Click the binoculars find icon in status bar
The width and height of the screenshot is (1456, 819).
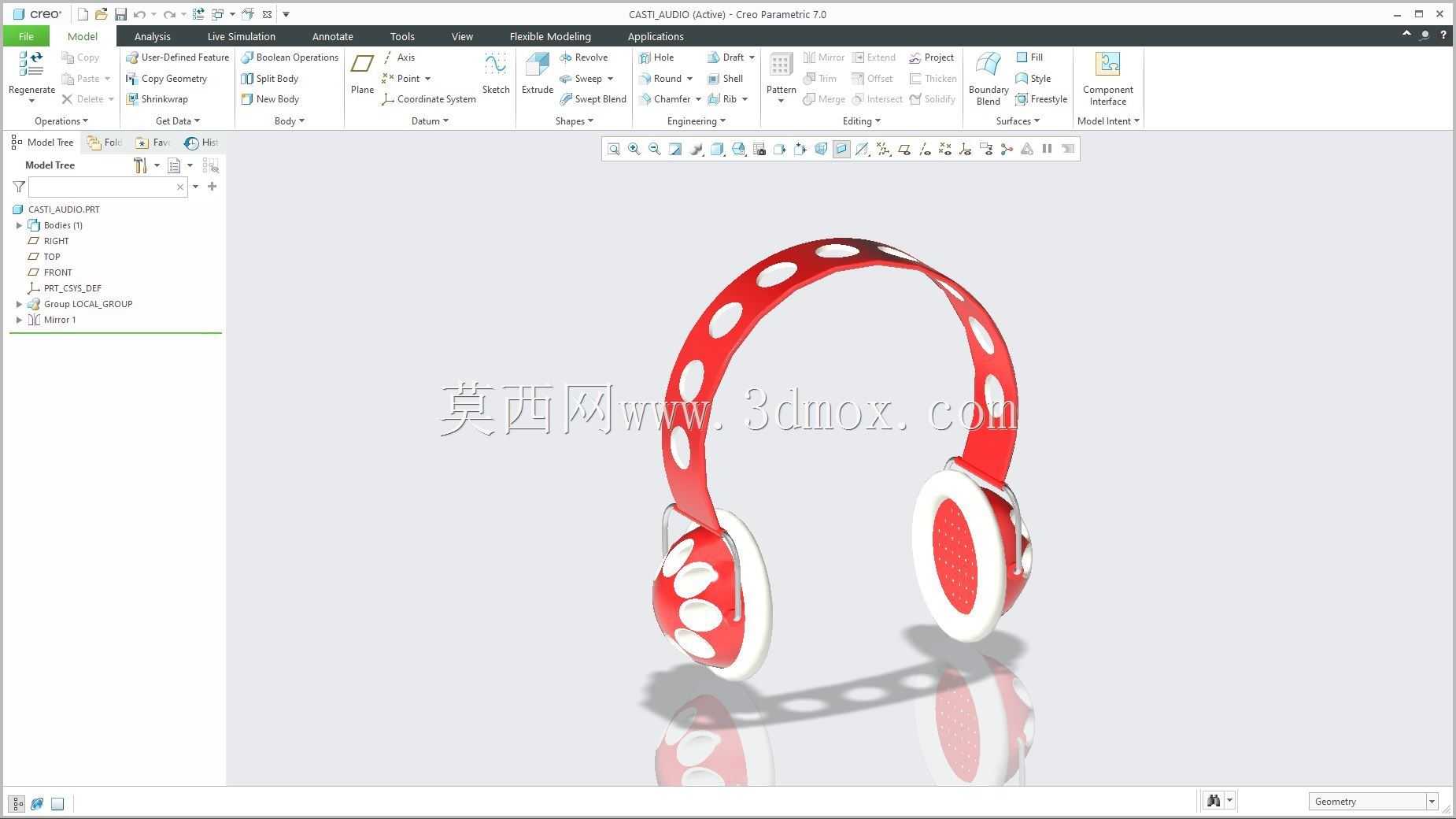click(x=1214, y=801)
